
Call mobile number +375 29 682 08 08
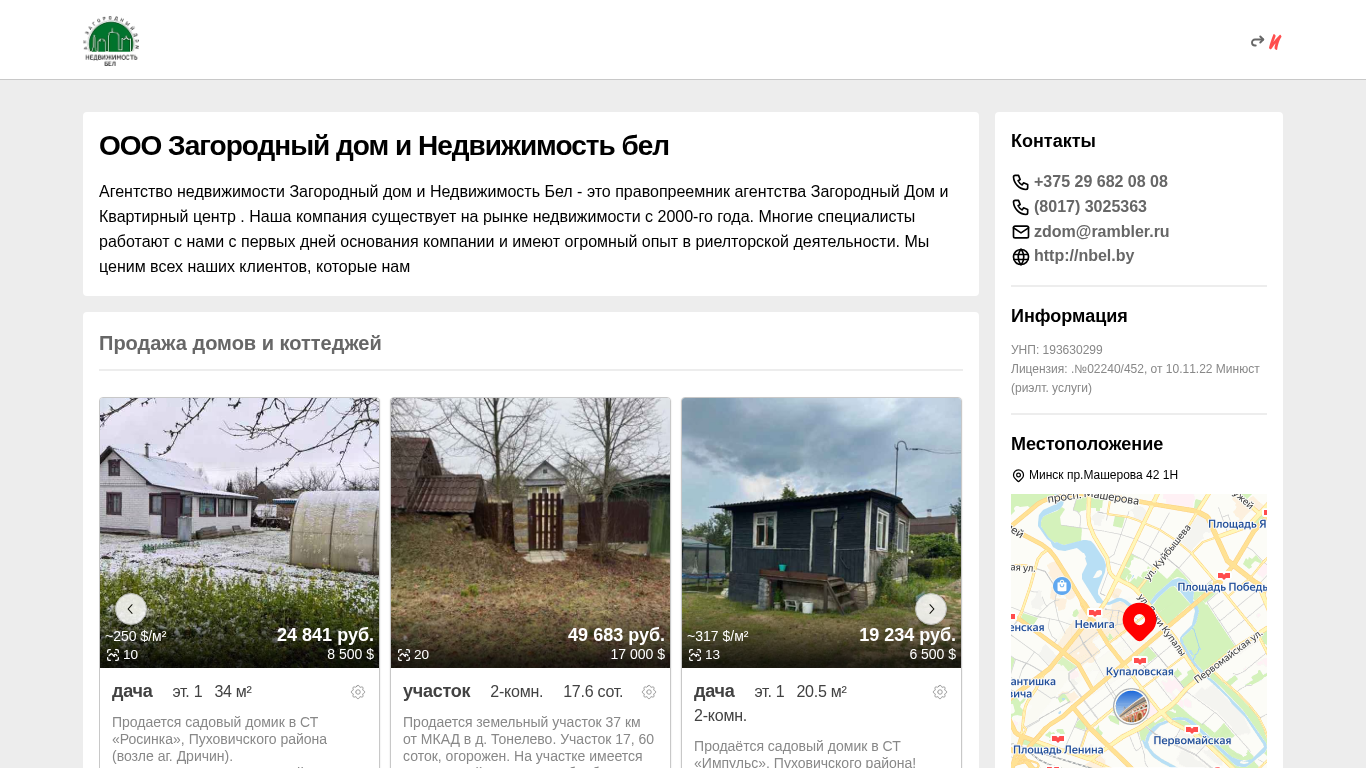click(x=1100, y=182)
